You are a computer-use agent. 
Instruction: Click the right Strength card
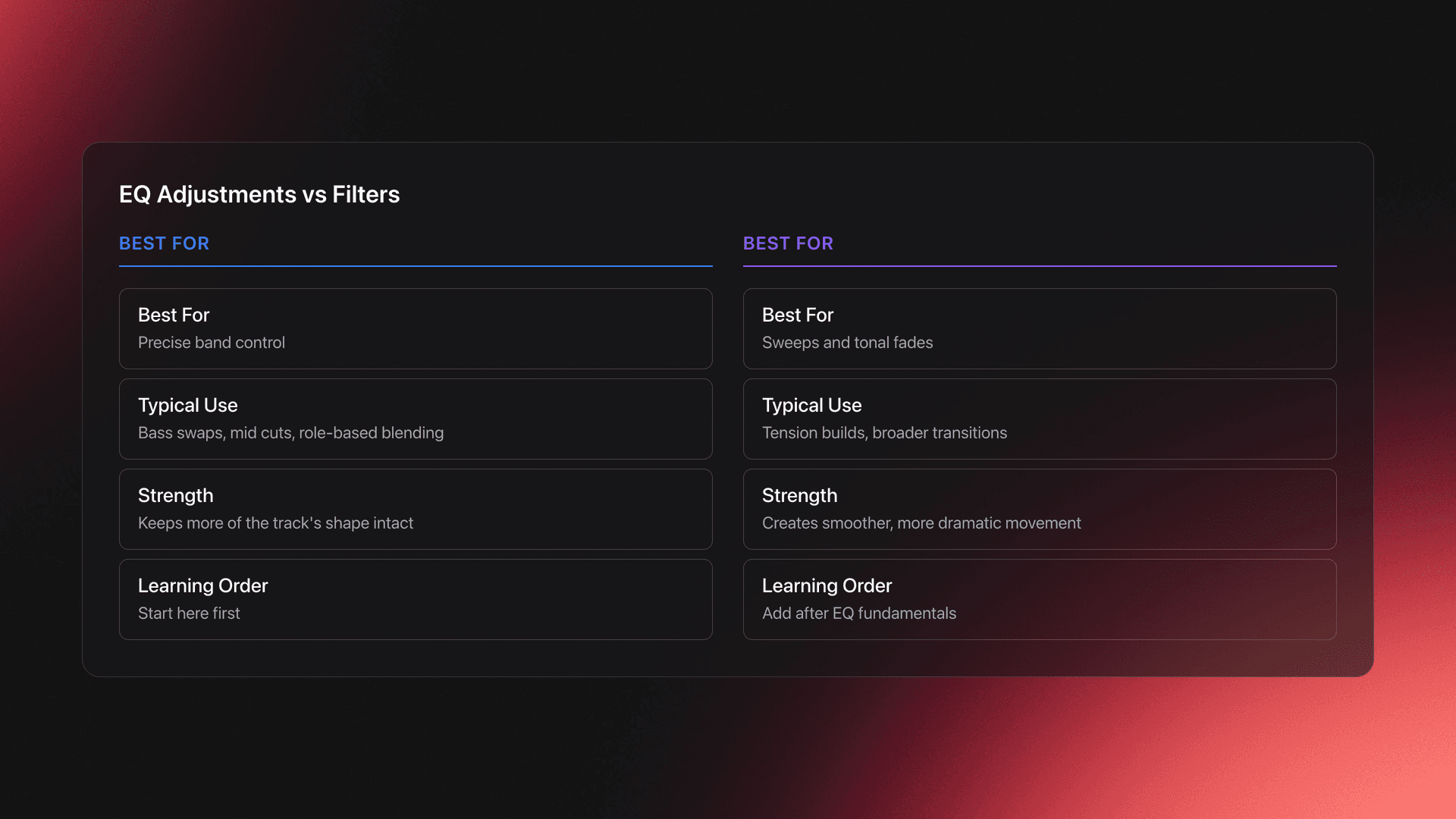tap(1039, 509)
